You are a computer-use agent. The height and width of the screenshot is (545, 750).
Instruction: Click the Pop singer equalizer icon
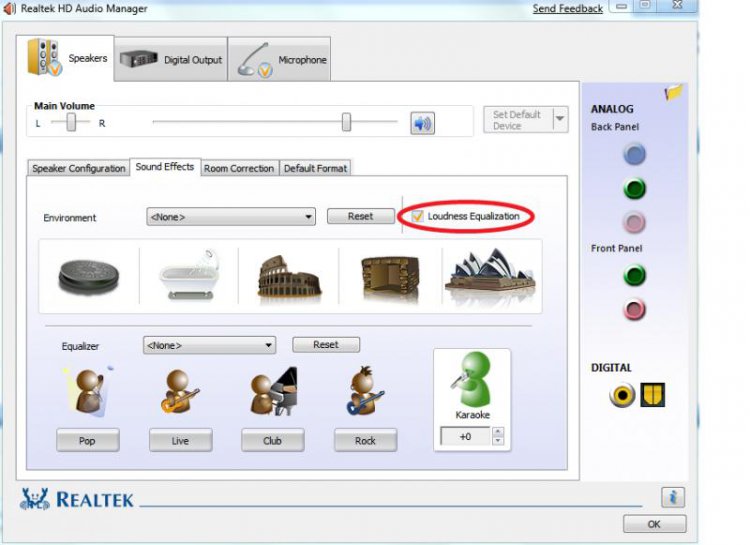[x=88, y=391]
